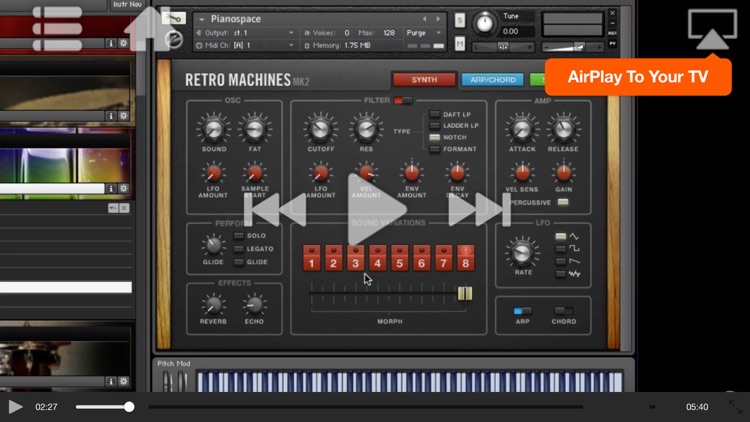
Task: Enable GLIDE toggle switch
Action: tap(238, 262)
